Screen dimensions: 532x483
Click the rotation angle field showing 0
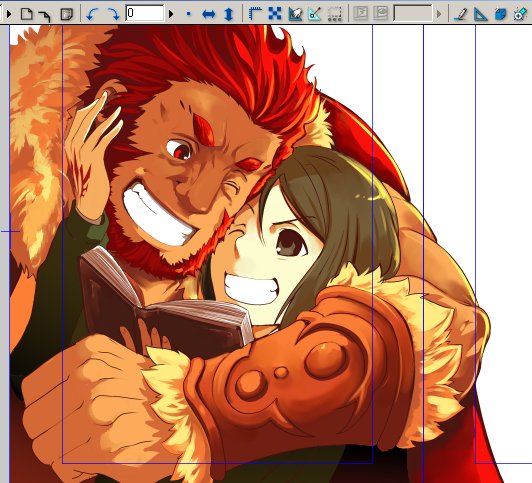145,13
